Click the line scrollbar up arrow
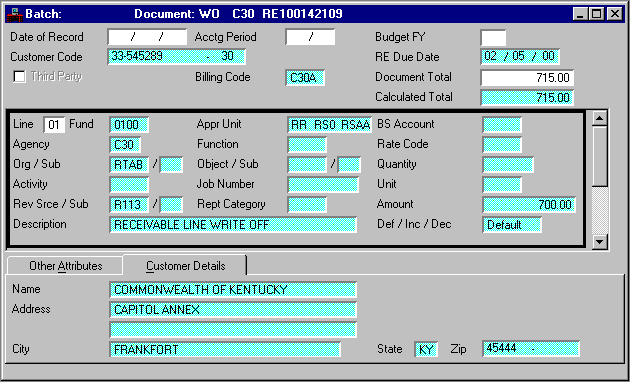The width and height of the screenshot is (630, 382). tap(600, 118)
